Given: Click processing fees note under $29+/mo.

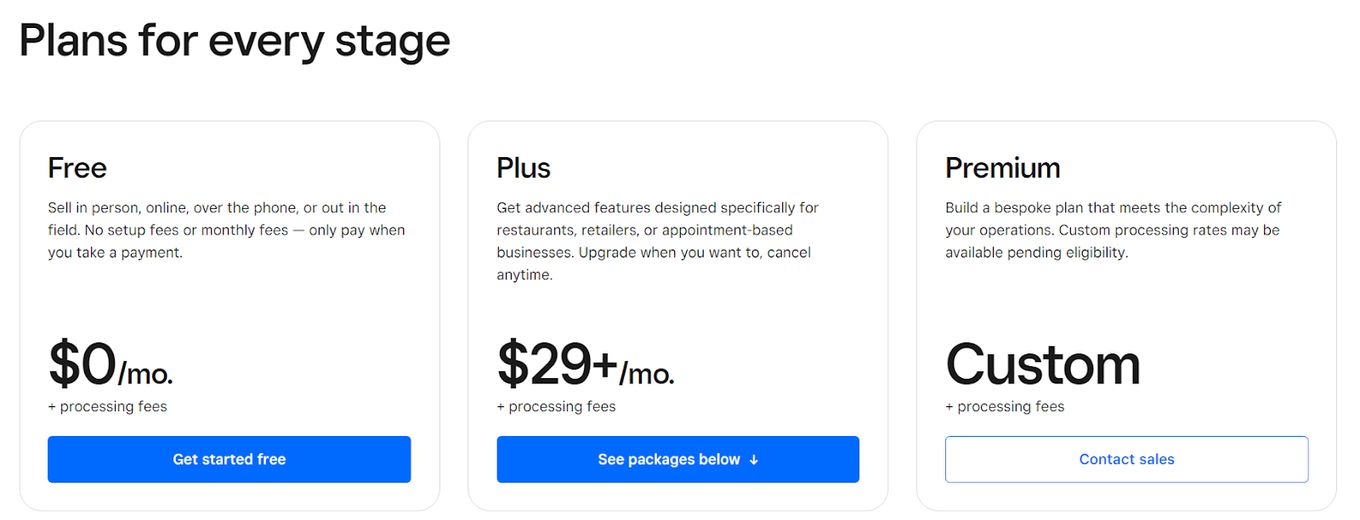Looking at the screenshot, I should pyautogui.click(x=556, y=407).
